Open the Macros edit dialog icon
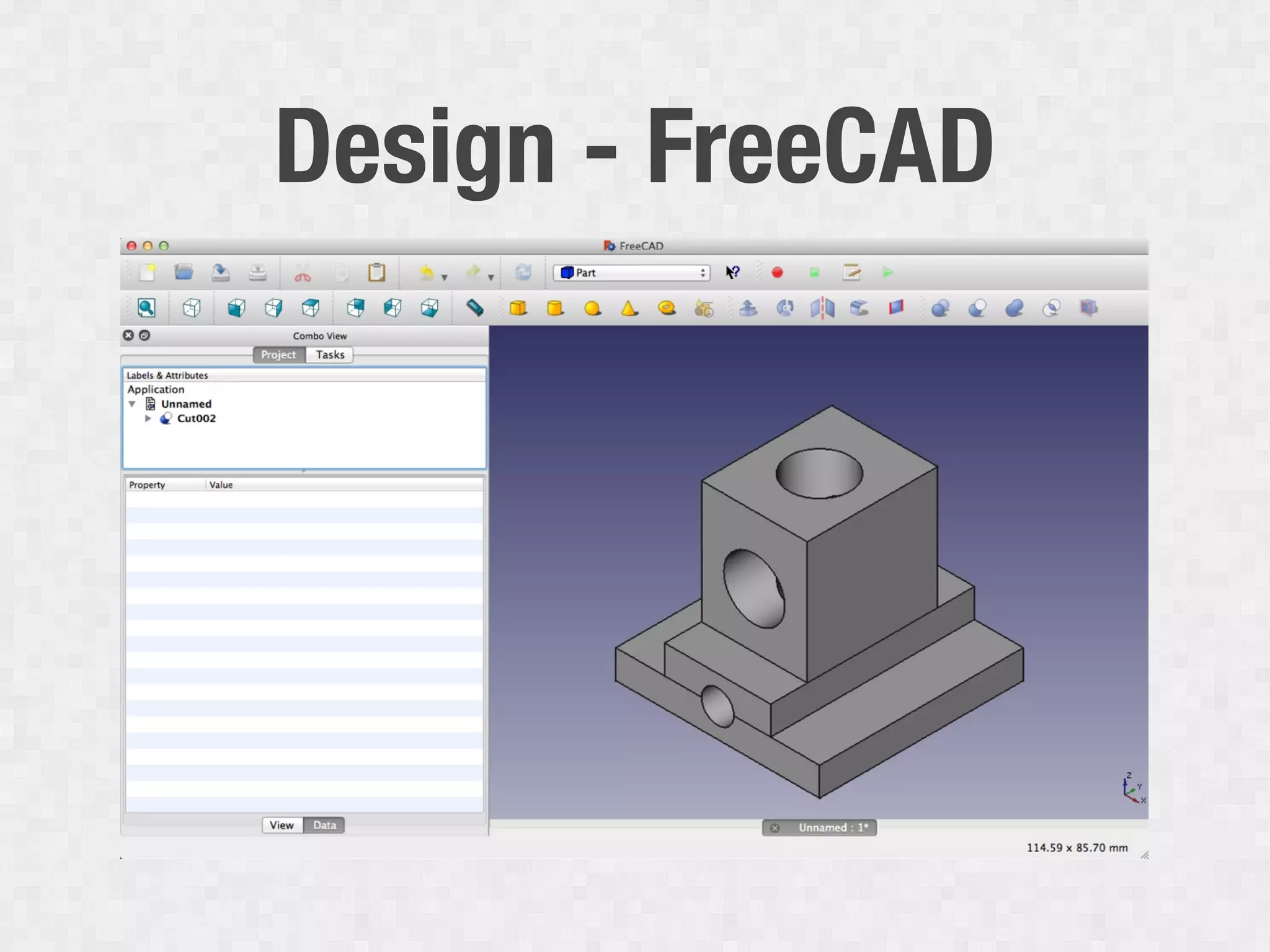The height and width of the screenshot is (952, 1270). [851, 273]
